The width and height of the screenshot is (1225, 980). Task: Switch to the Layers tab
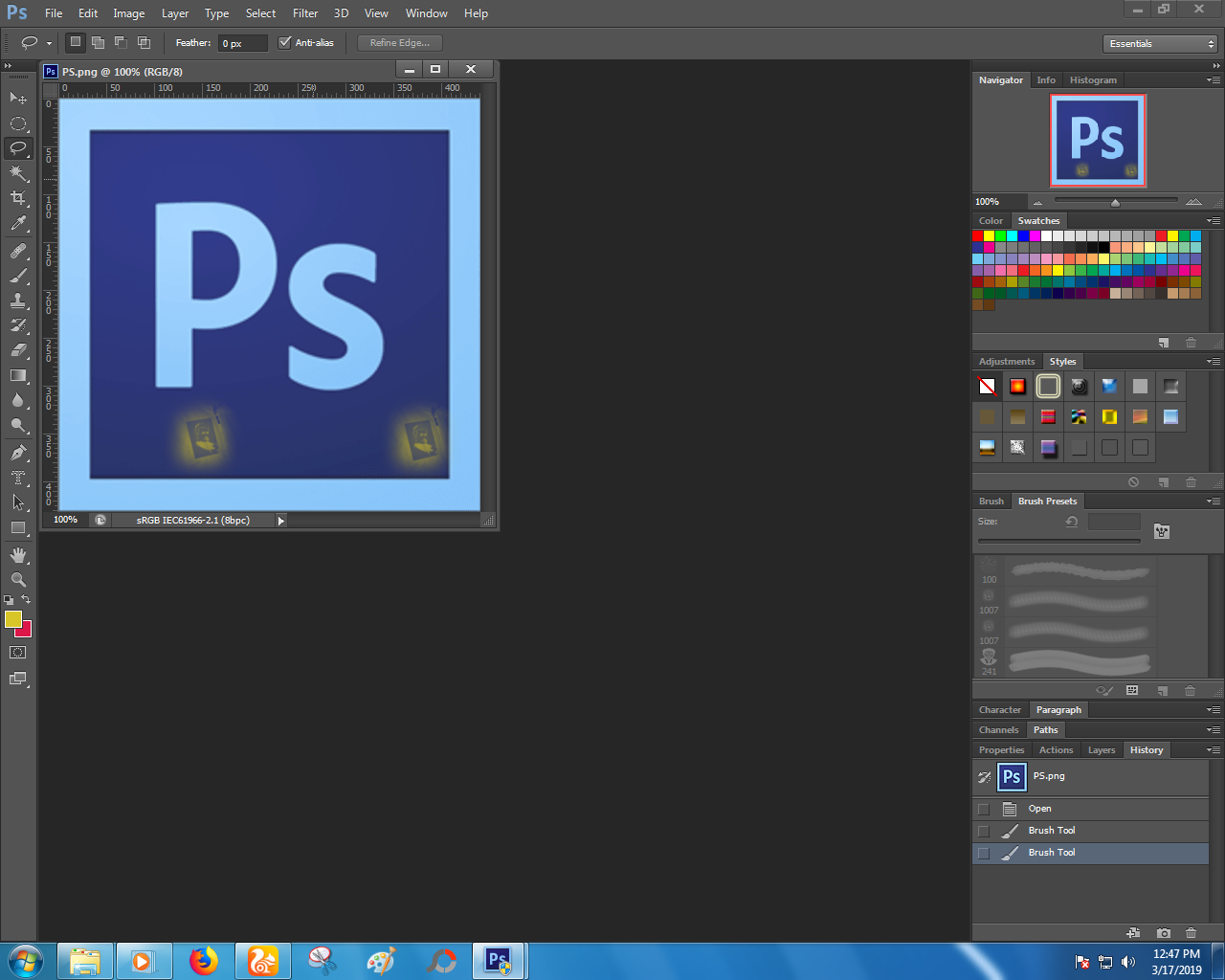pos(1102,750)
